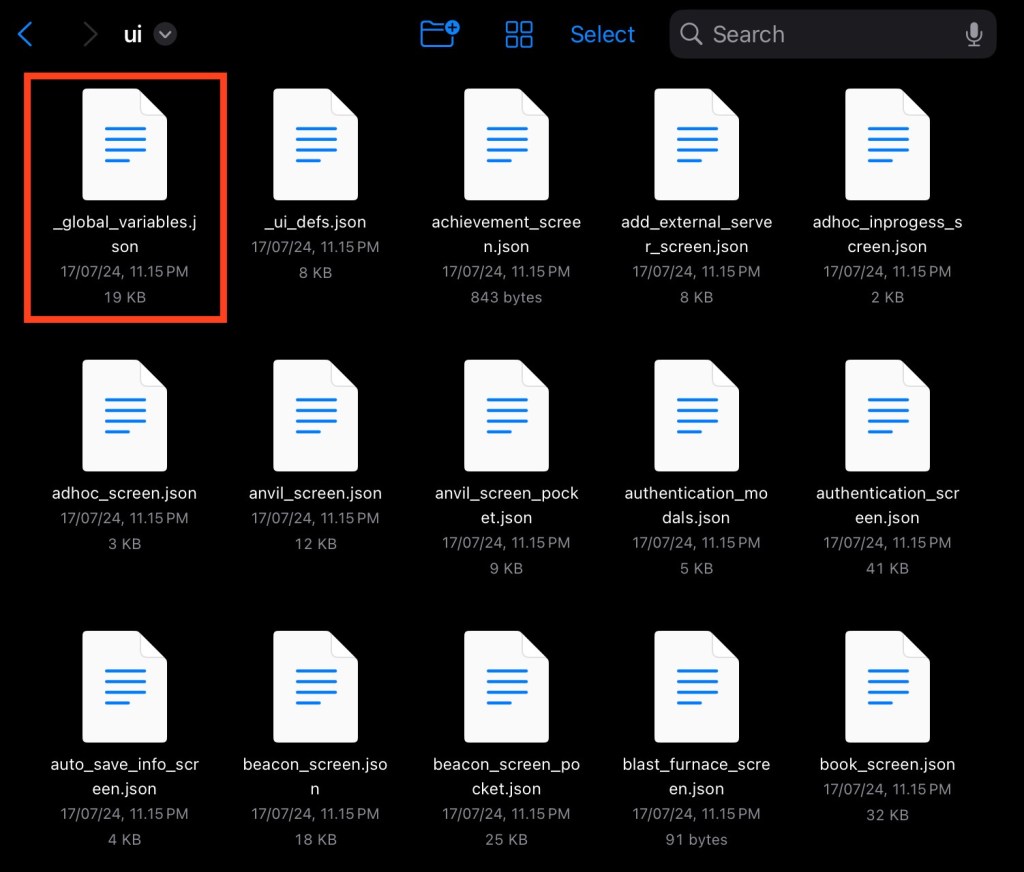Switch view mode with grid icon
This screenshot has width=1024, height=872.
[x=519, y=34]
